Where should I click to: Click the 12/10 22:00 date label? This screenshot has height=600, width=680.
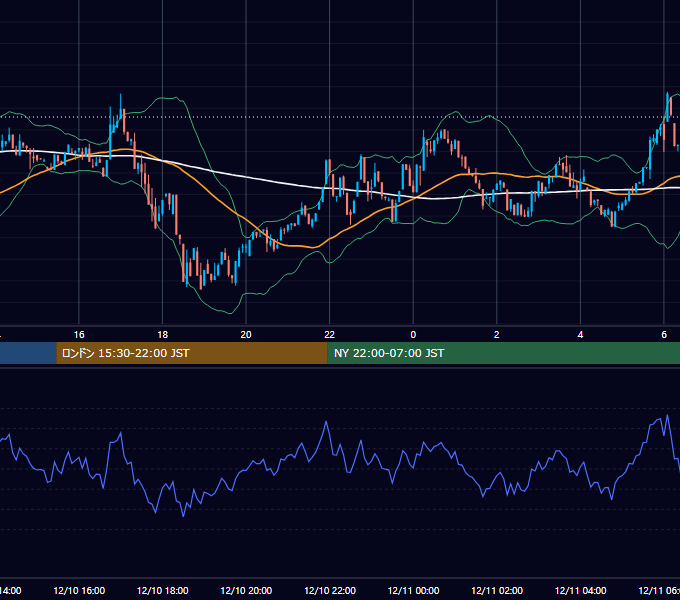[x=330, y=590]
